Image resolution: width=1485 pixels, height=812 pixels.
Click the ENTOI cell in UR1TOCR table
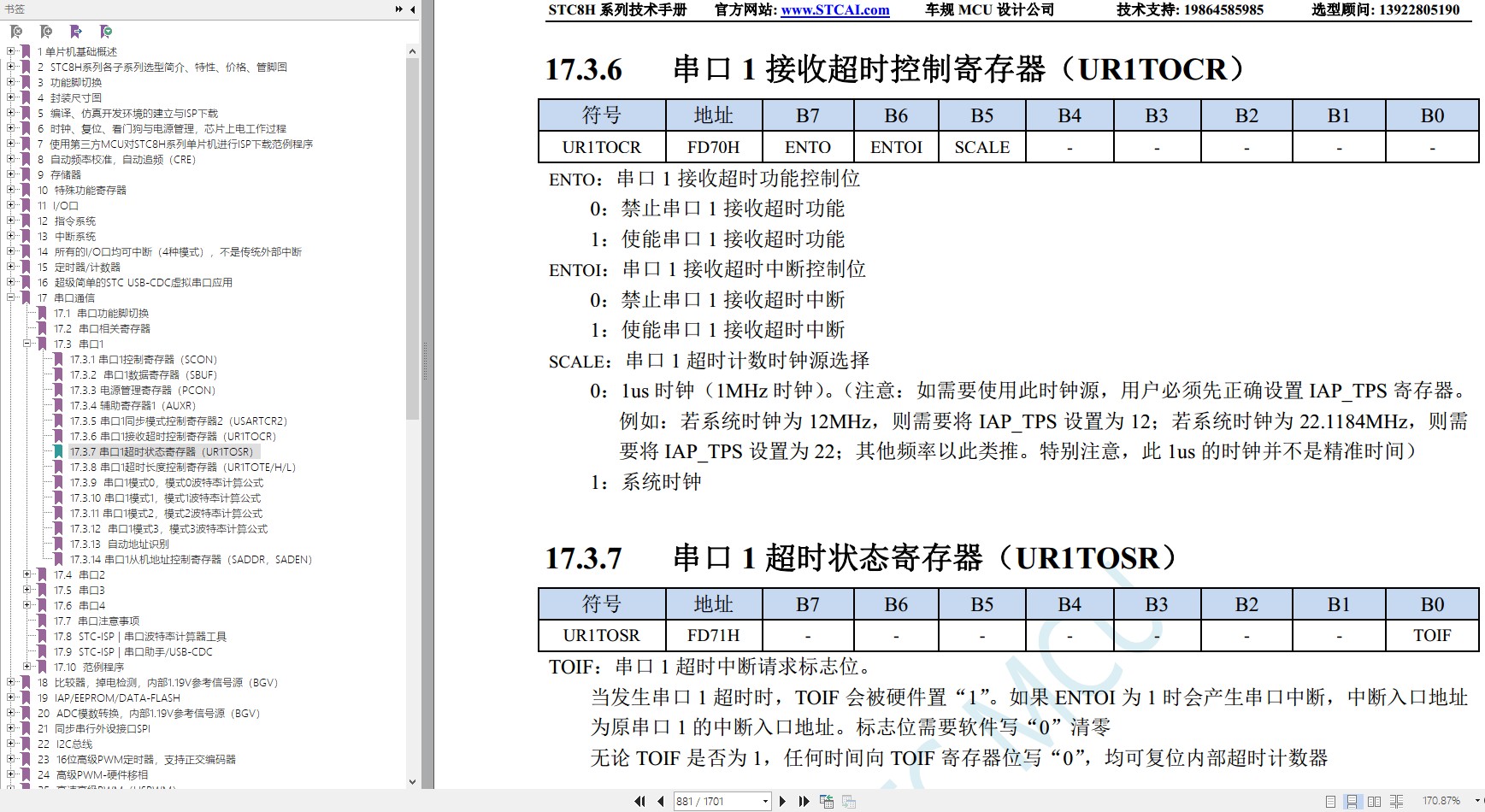point(896,147)
